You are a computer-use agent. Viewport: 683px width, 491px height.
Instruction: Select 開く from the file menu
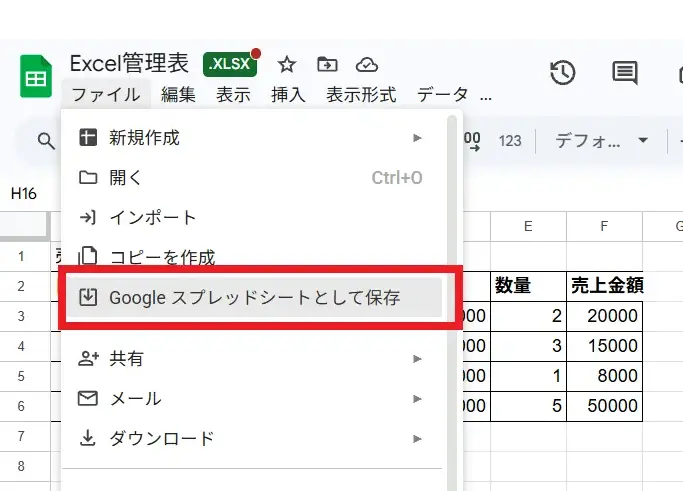[x=254, y=178]
